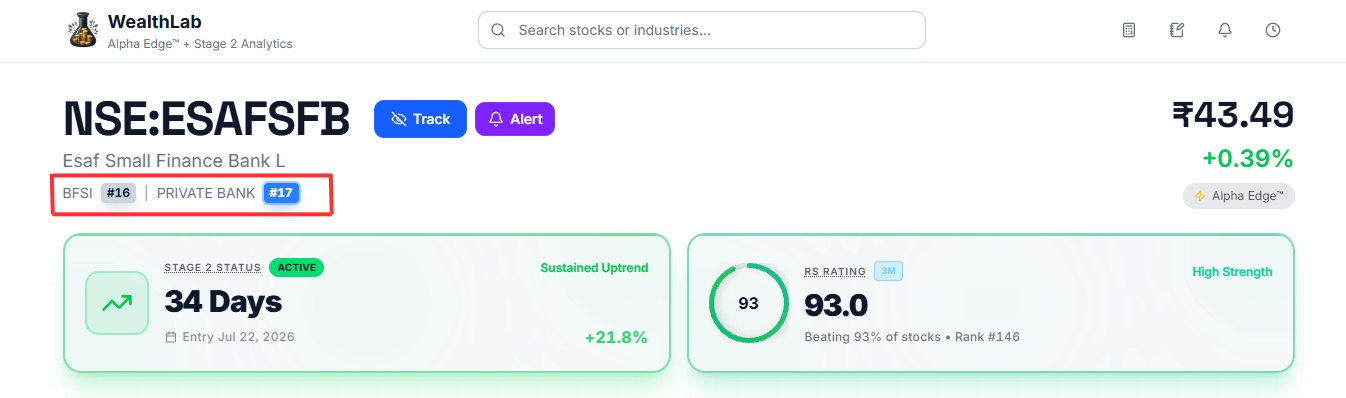Click the WealthLab flask logo

(82, 30)
